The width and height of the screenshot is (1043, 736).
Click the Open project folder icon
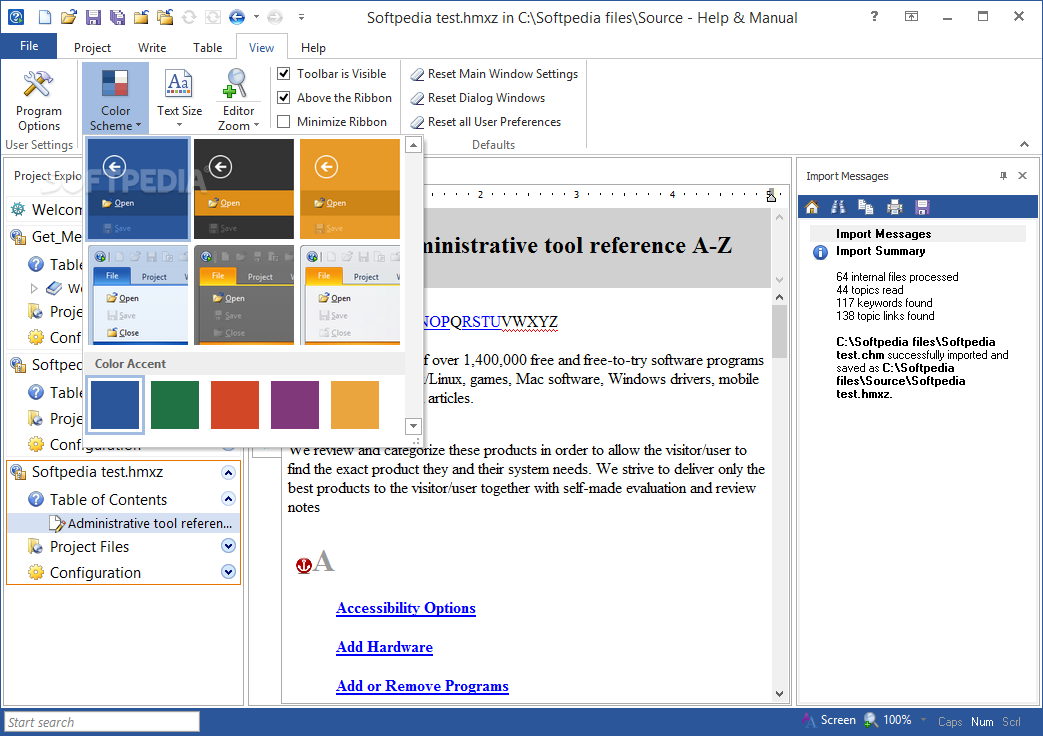point(69,17)
